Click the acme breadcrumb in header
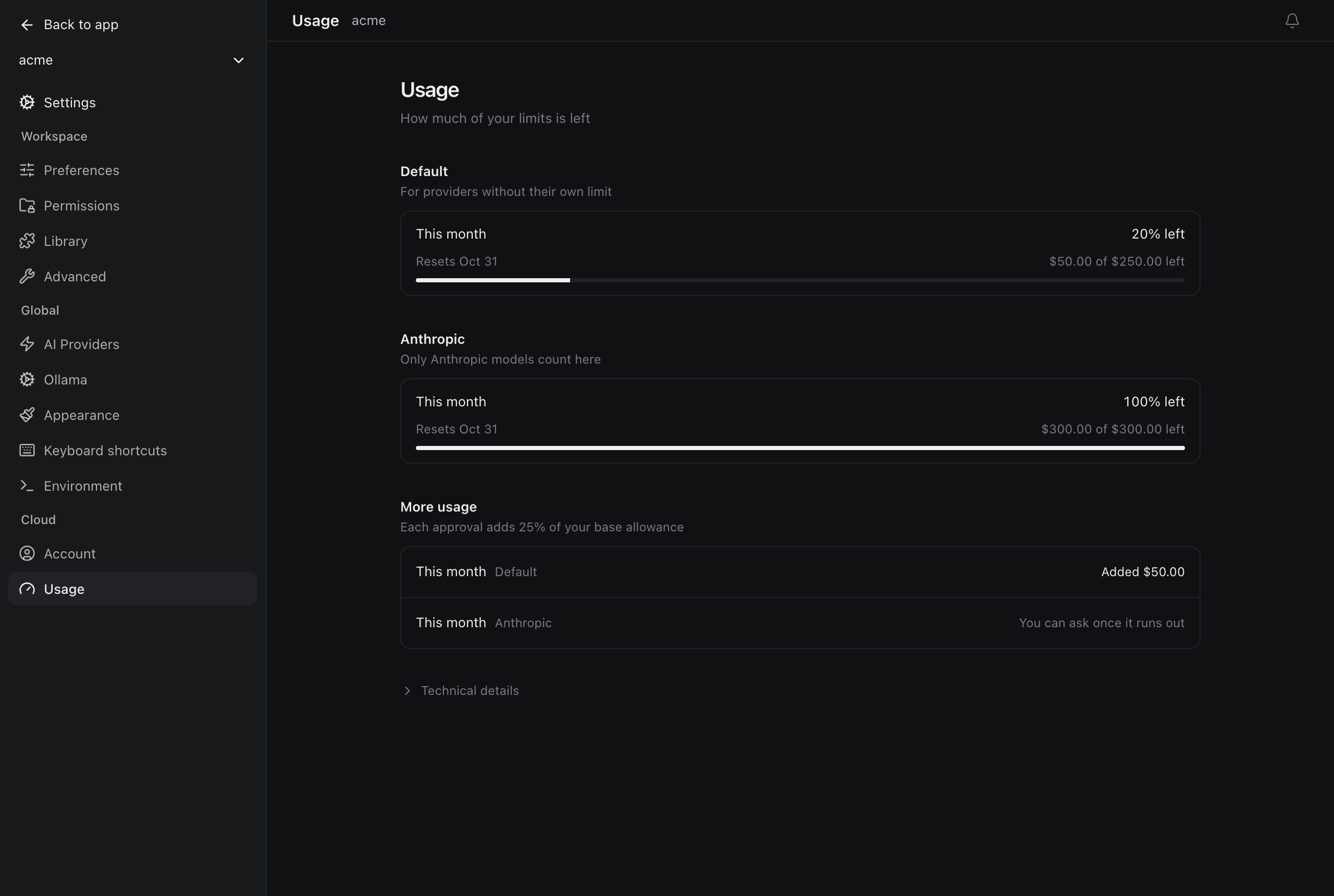 click(x=368, y=20)
